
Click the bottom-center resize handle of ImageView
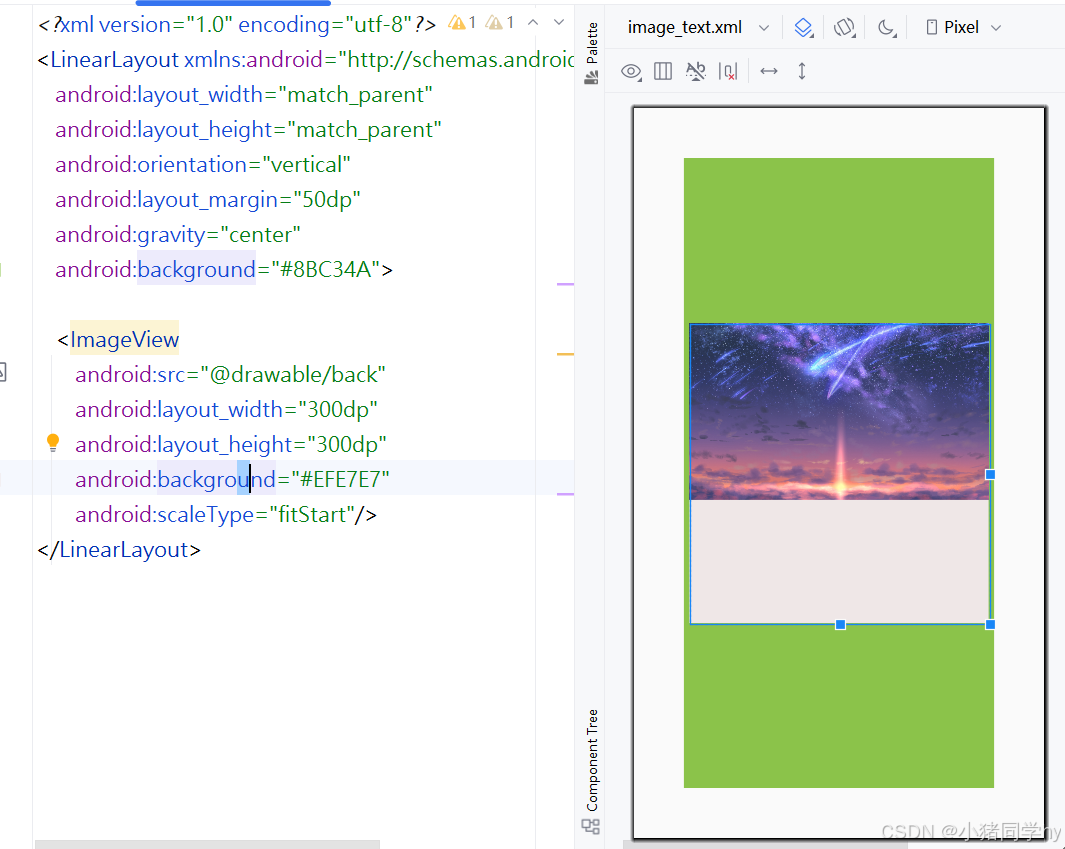840,624
